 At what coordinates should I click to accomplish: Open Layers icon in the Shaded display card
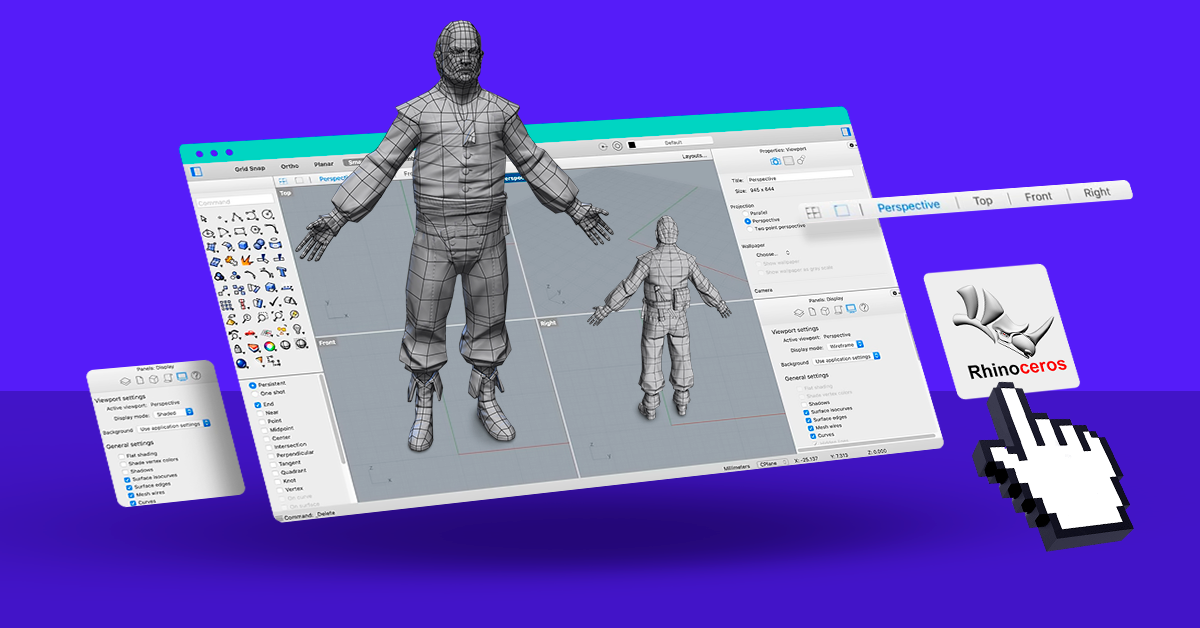click(125, 381)
